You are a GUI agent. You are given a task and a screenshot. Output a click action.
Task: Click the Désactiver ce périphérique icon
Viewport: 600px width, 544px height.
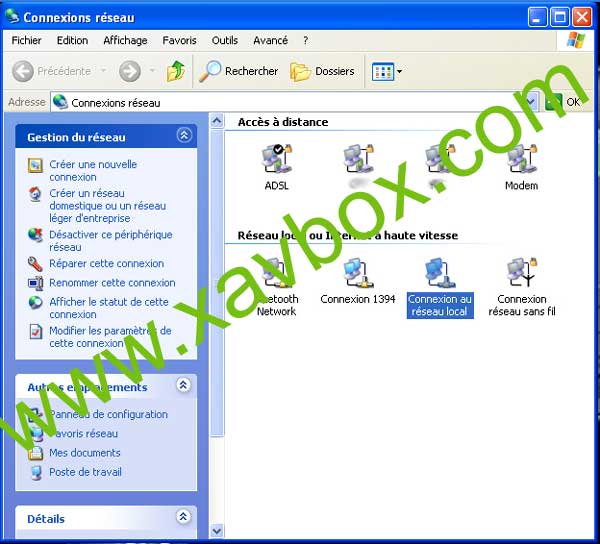35,235
